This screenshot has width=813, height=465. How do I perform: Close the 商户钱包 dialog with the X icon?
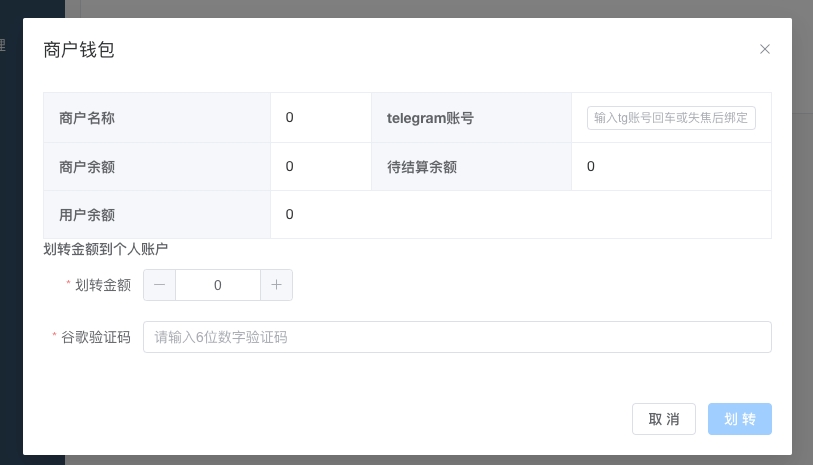coord(765,49)
